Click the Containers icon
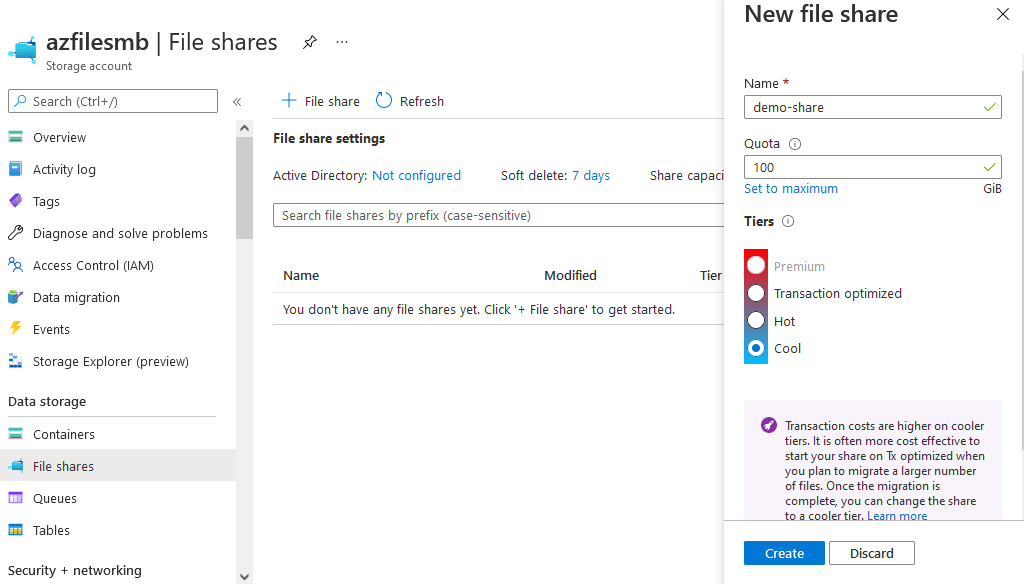This screenshot has height=584, width=1024. pos(16,434)
